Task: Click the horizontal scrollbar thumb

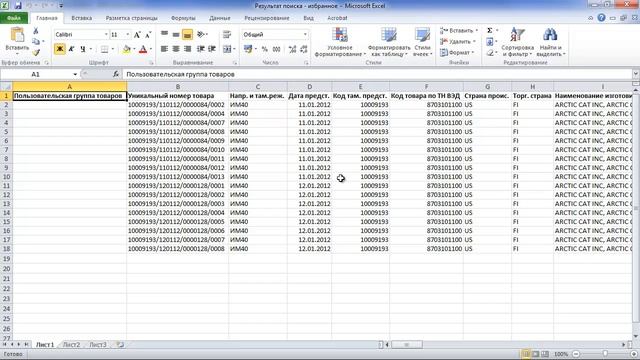Action: pos(407,345)
